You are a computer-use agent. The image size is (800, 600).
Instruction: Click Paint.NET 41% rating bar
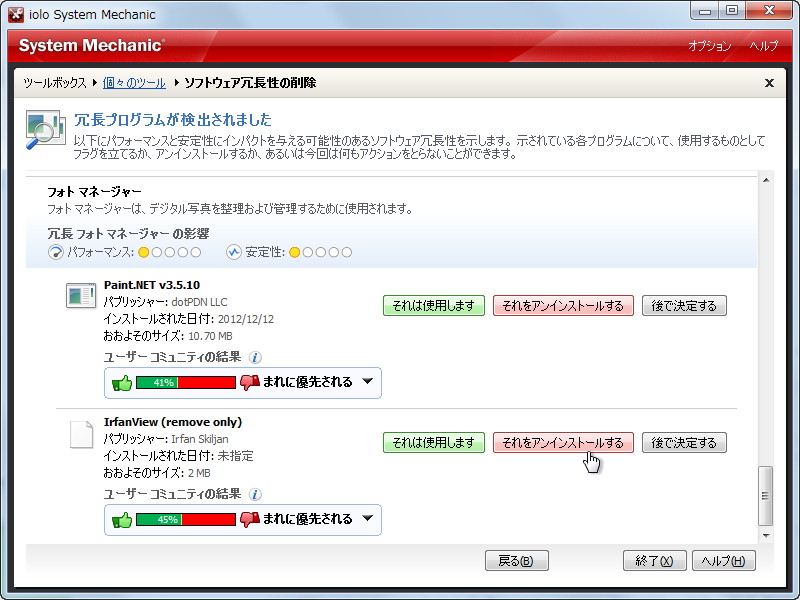[186, 383]
